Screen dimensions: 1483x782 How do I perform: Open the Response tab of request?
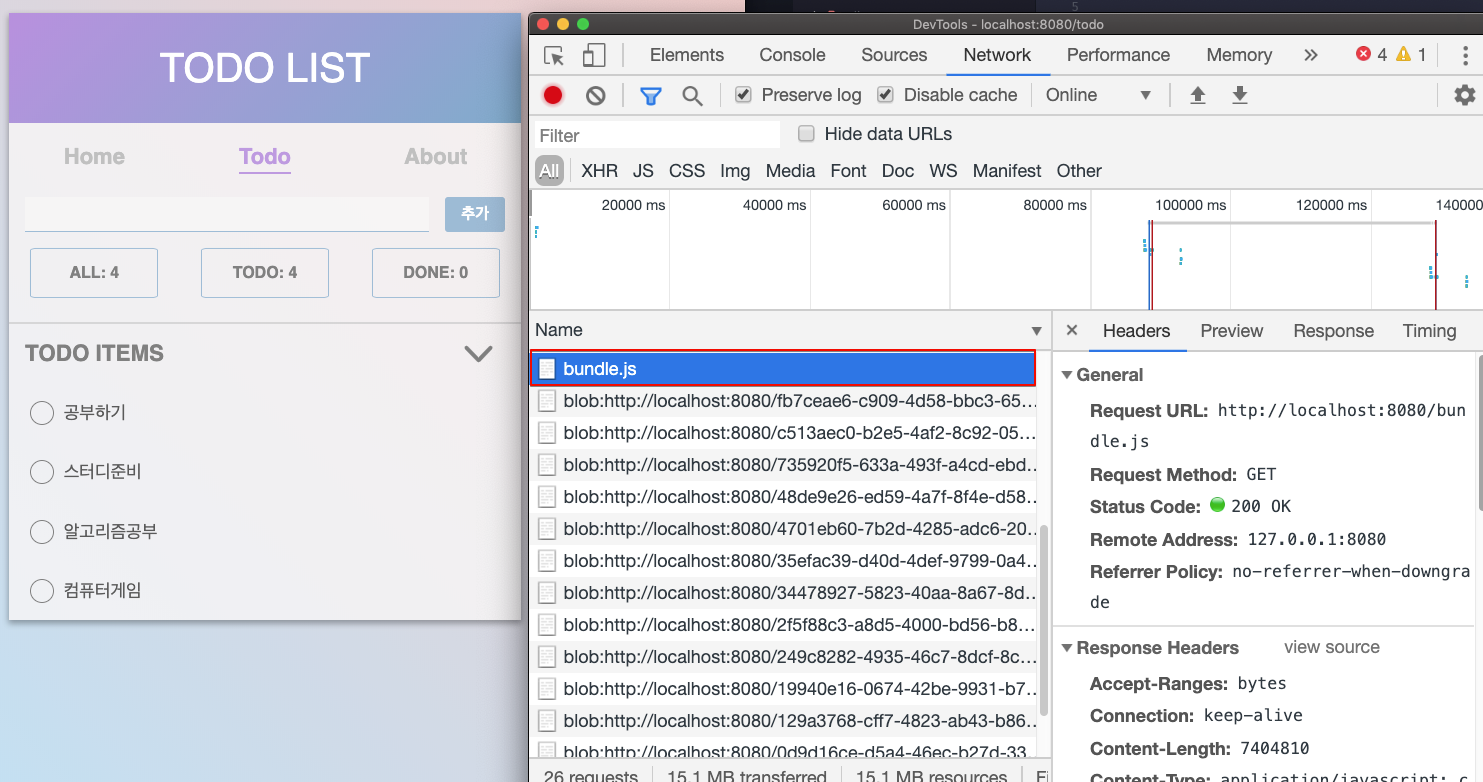pos(1333,331)
